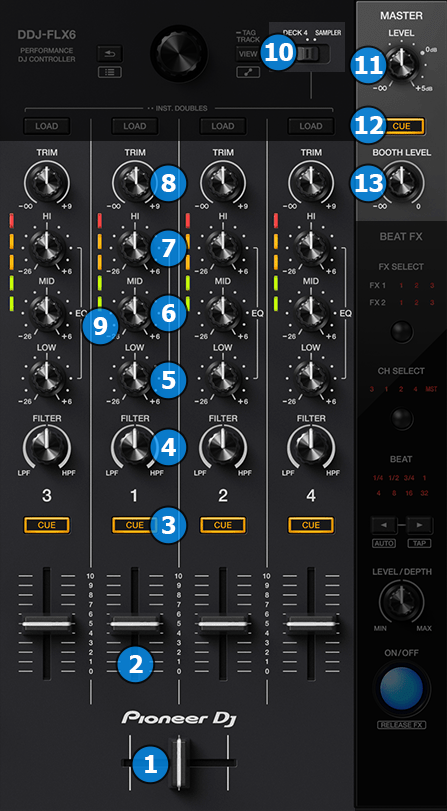Click the MASTER LEVEL knob
The height and width of the screenshot is (811, 447).
point(401,62)
